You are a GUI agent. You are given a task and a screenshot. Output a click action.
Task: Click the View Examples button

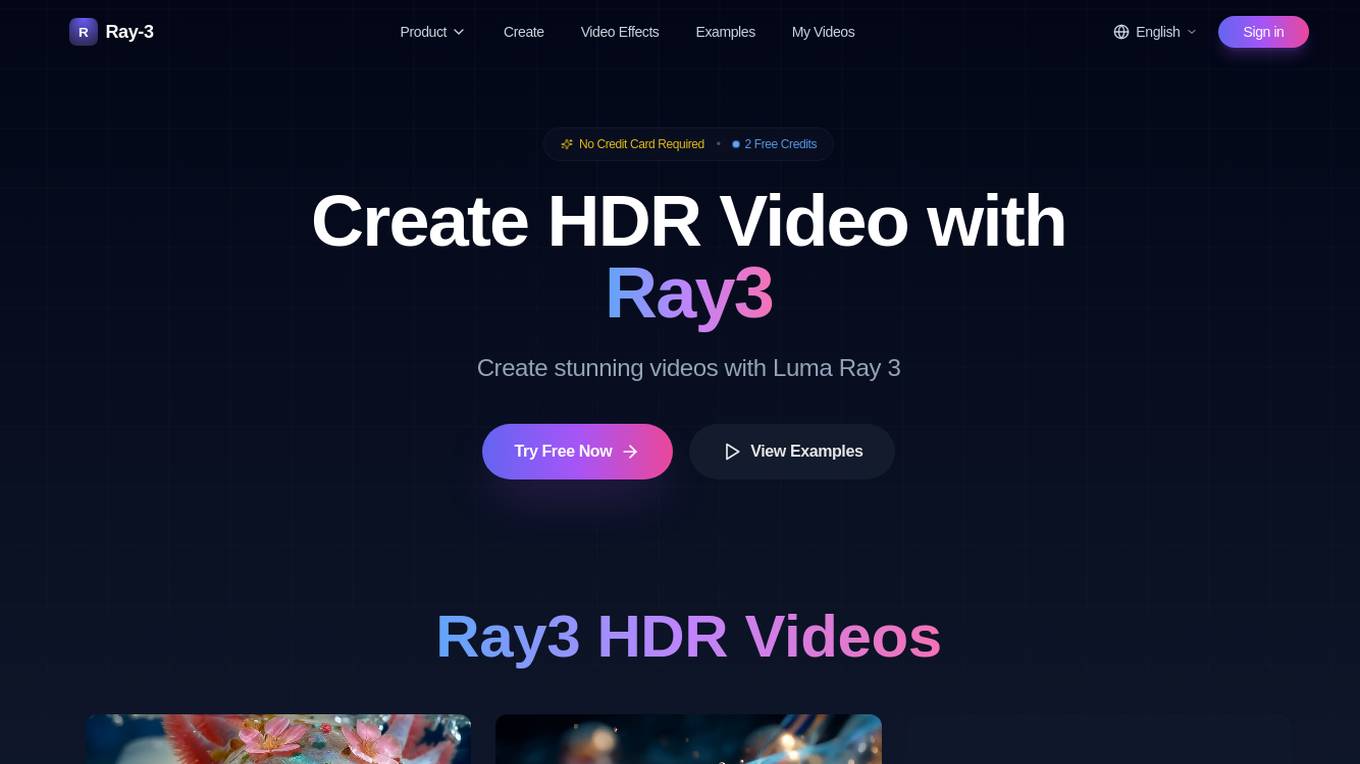(792, 451)
